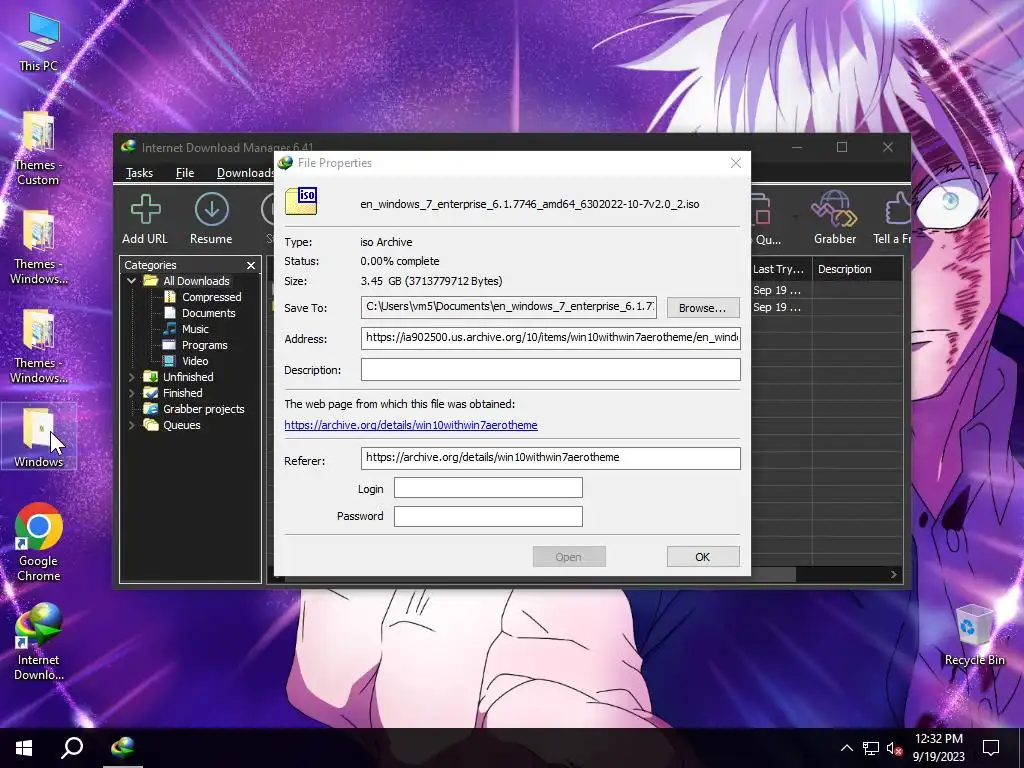The height and width of the screenshot is (768, 1024).
Task: Click the Password input field
Action: [x=488, y=516]
